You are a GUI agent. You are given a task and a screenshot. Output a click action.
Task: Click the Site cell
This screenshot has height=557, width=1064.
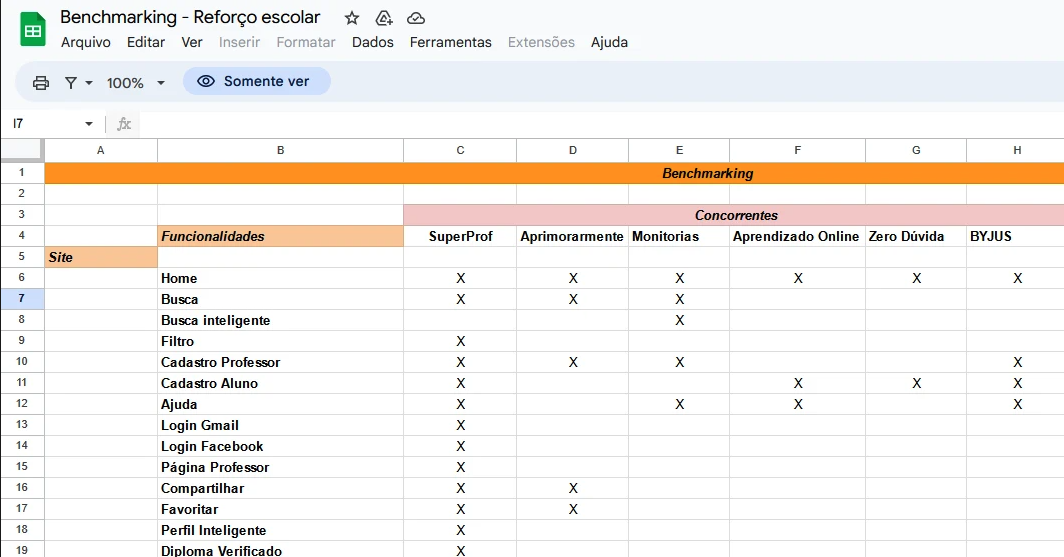(101, 257)
